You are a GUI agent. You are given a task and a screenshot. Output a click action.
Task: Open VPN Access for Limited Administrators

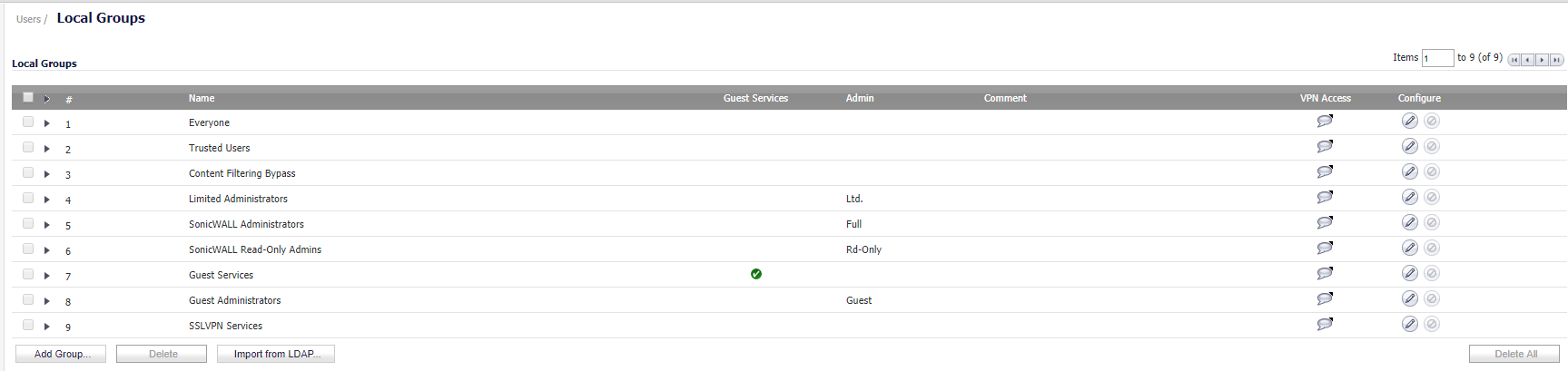[1325, 198]
